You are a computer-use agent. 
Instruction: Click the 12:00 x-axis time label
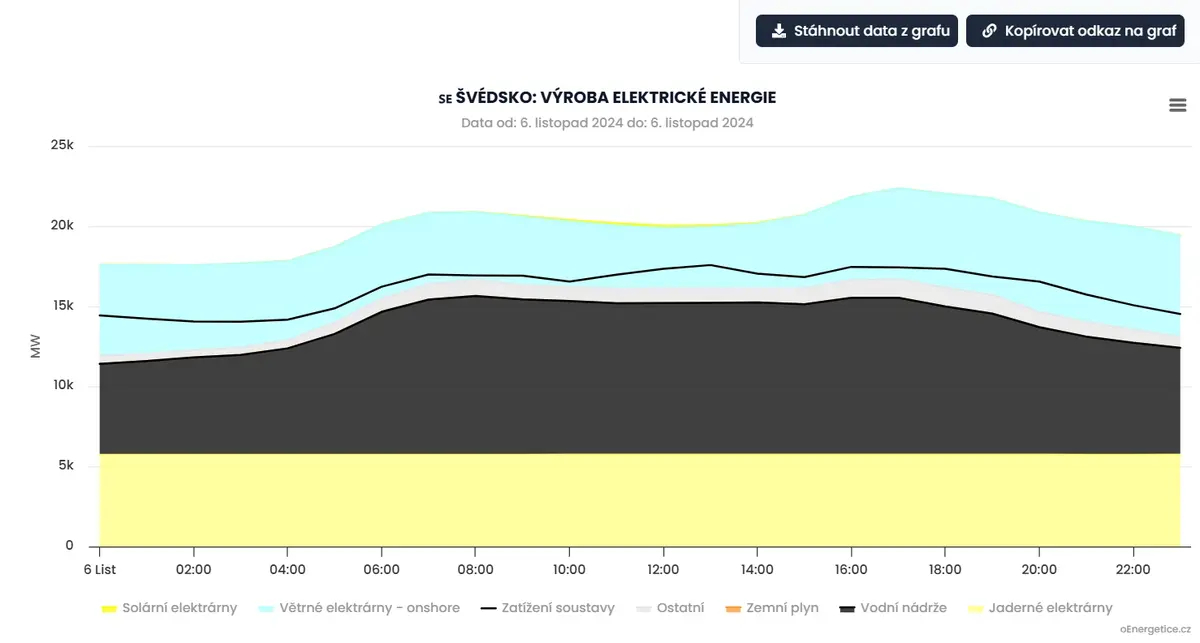click(x=663, y=569)
